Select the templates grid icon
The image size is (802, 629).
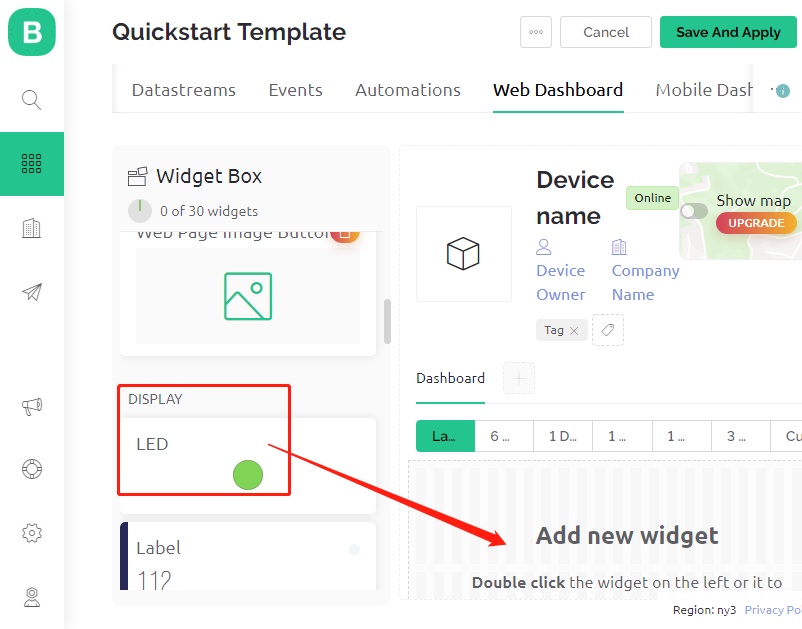(32, 164)
